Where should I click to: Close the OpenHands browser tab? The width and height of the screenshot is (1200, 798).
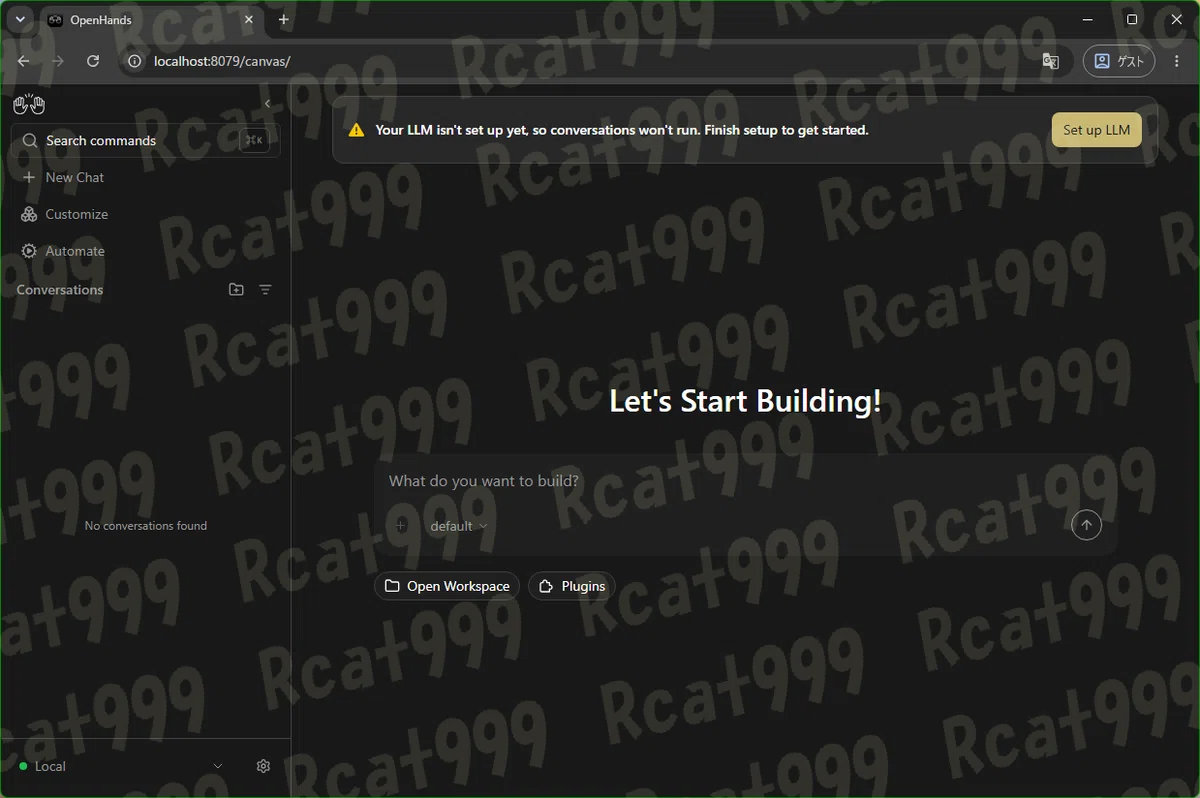[249, 20]
